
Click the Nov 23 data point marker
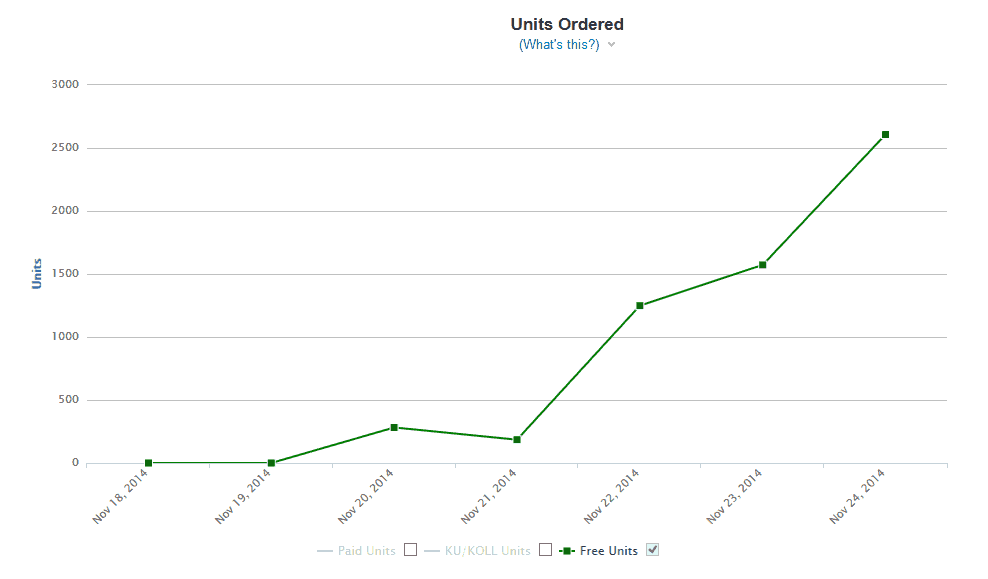[x=762, y=266]
